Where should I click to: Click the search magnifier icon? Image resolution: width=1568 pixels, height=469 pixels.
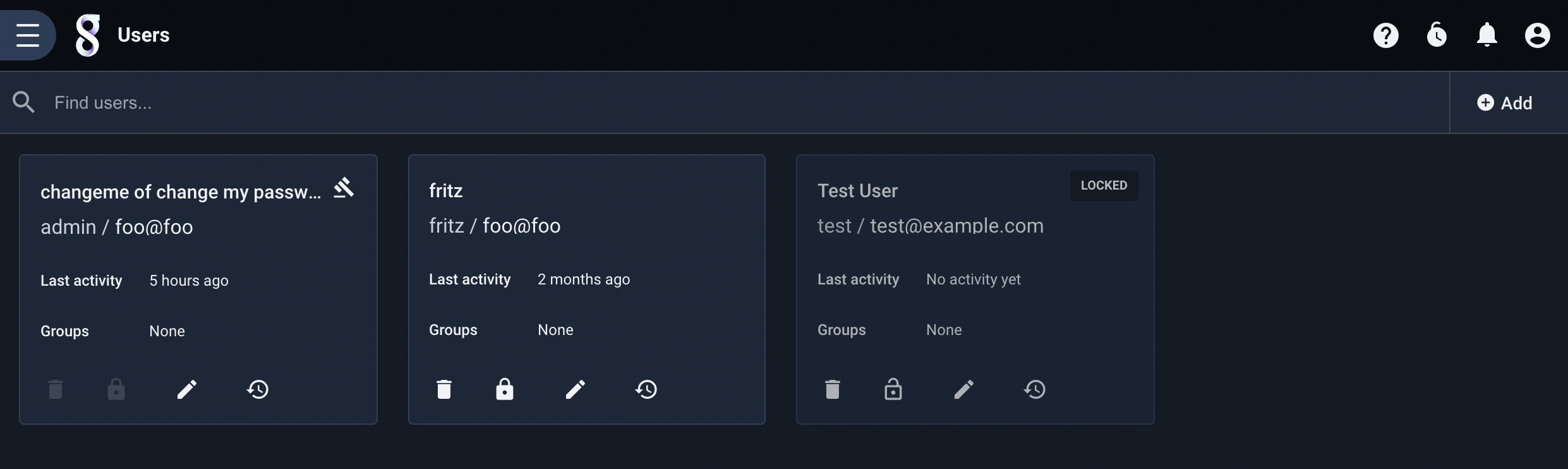pyautogui.click(x=24, y=102)
